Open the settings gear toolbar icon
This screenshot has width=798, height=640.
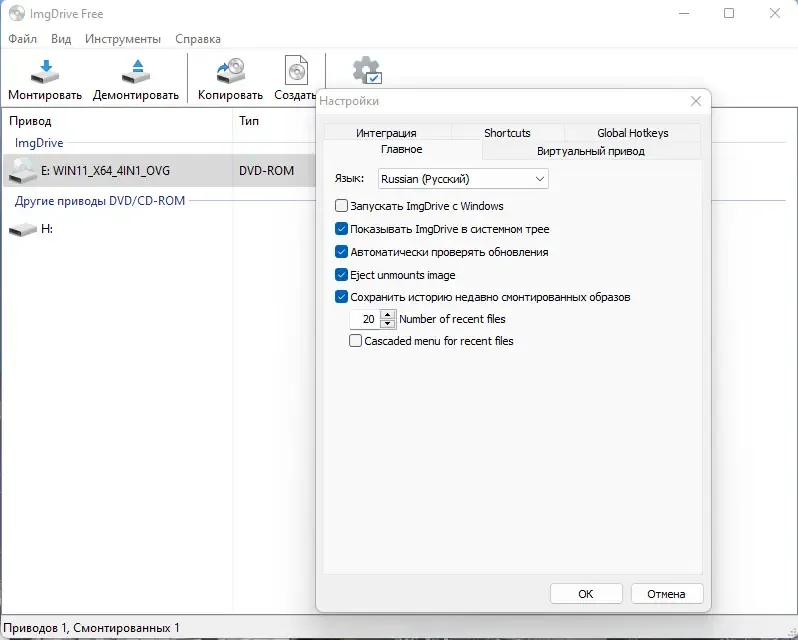[x=367, y=71]
